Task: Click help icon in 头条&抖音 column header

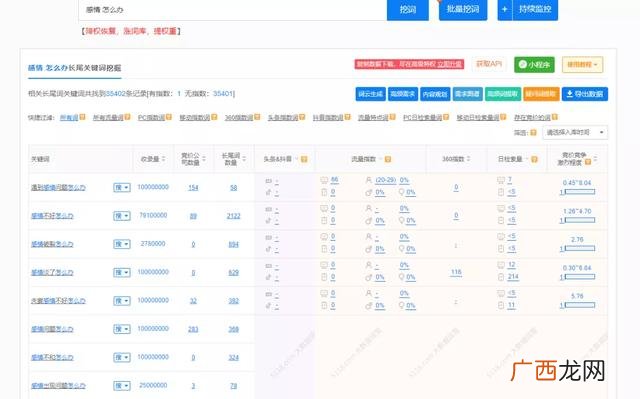Action: point(304,159)
